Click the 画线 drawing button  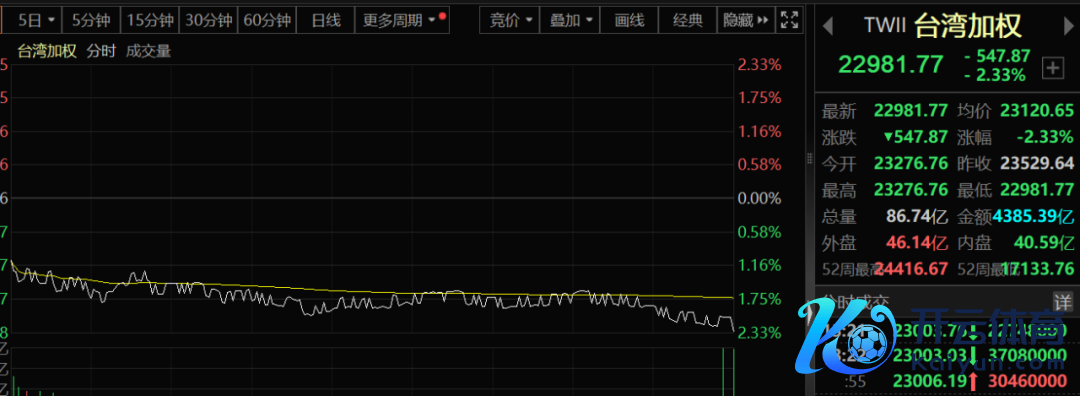click(x=630, y=20)
